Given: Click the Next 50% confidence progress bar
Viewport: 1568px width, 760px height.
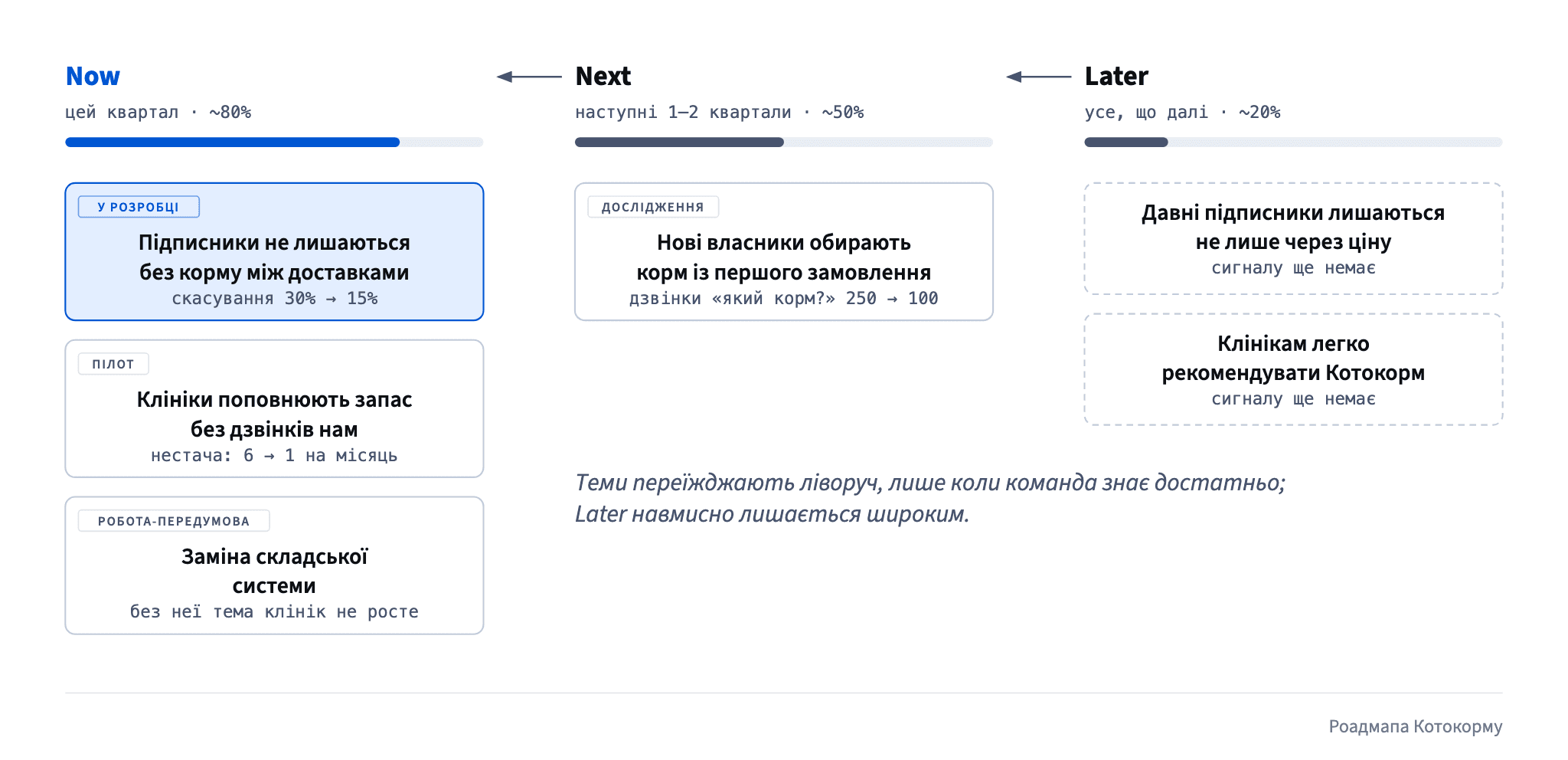Looking at the screenshot, I should [784, 142].
